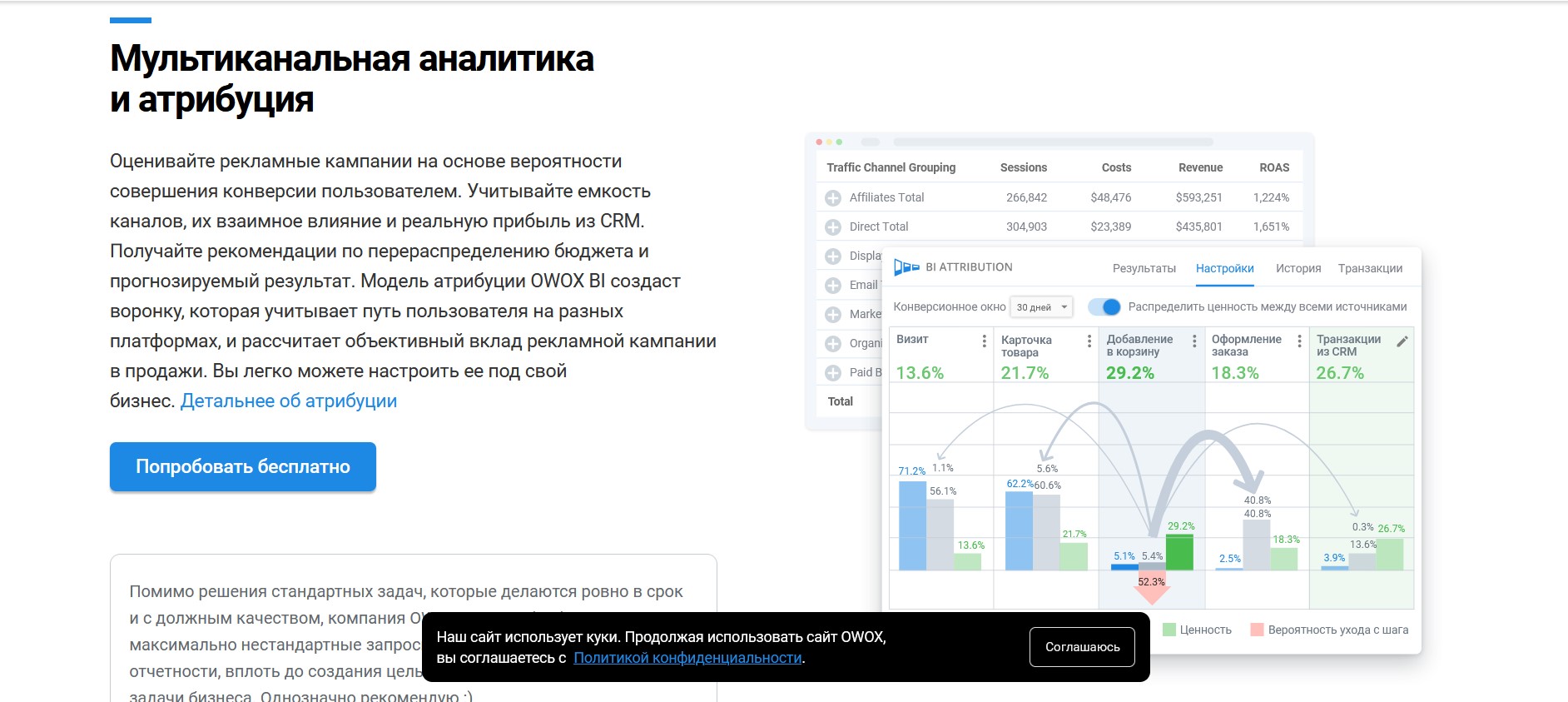Select the Транзакции tab
The image size is (1568, 702).
(1370, 268)
